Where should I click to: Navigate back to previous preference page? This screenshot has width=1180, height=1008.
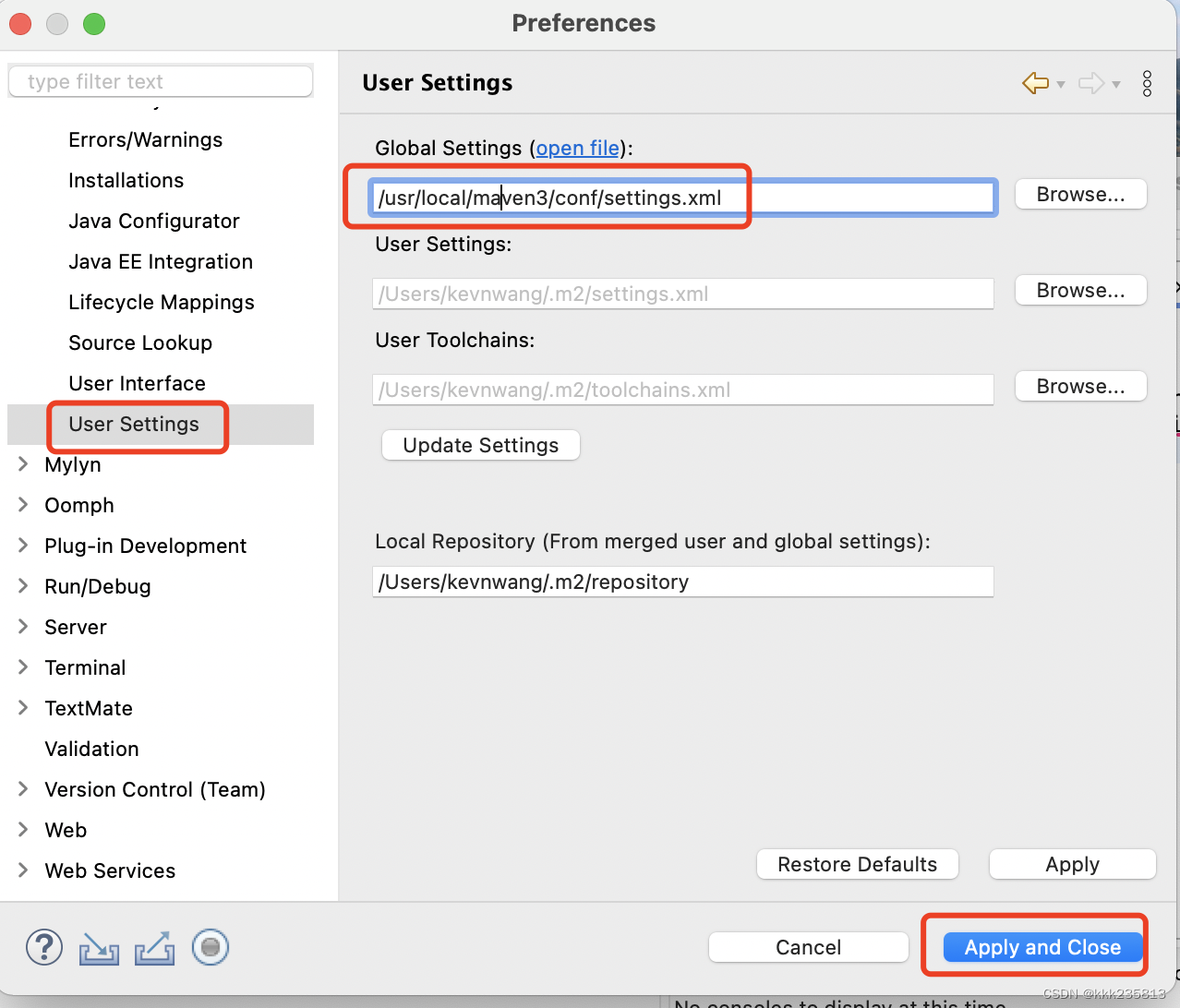1033,83
